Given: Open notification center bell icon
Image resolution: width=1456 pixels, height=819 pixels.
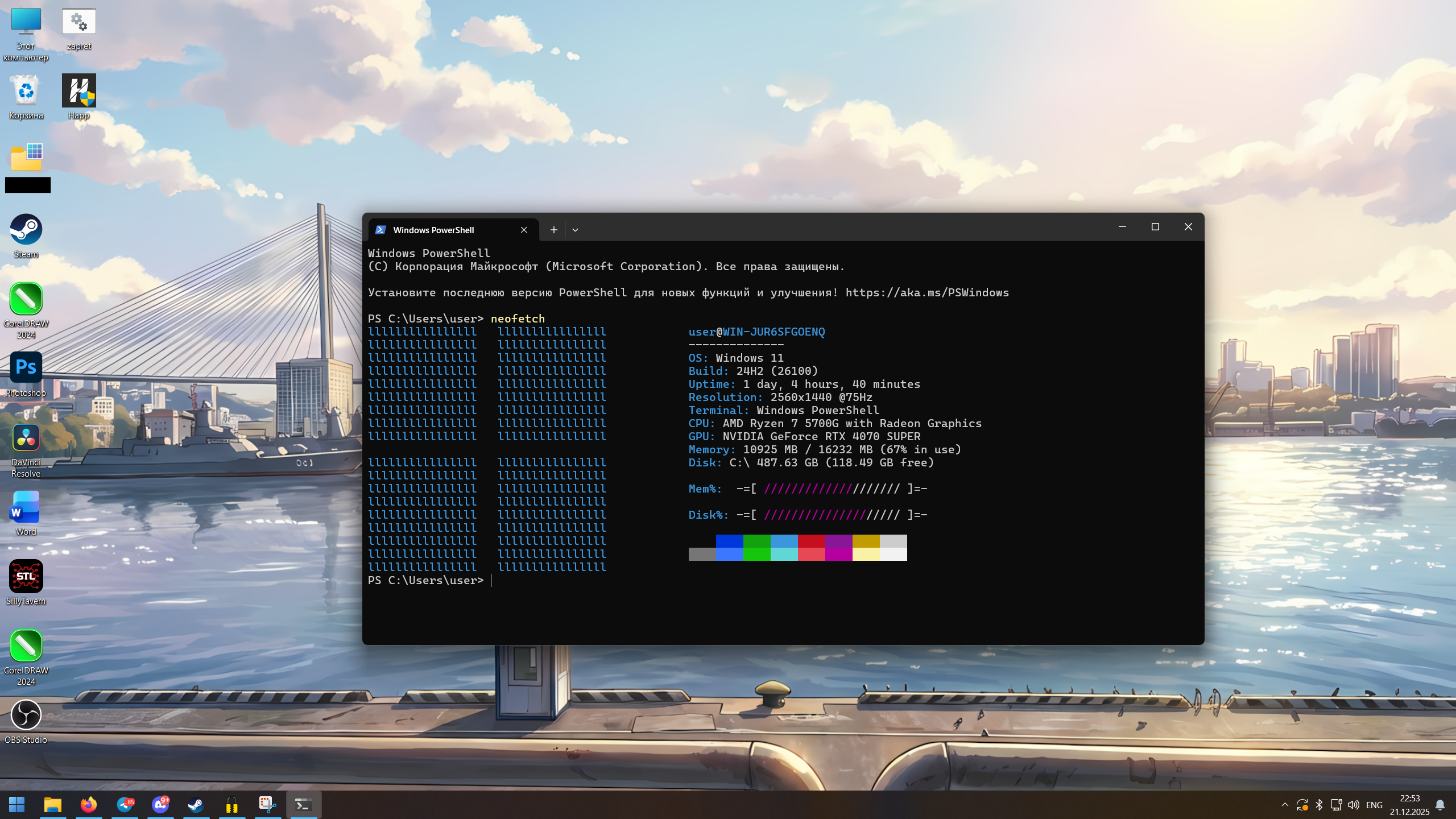Looking at the screenshot, I should (x=1440, y=805).
